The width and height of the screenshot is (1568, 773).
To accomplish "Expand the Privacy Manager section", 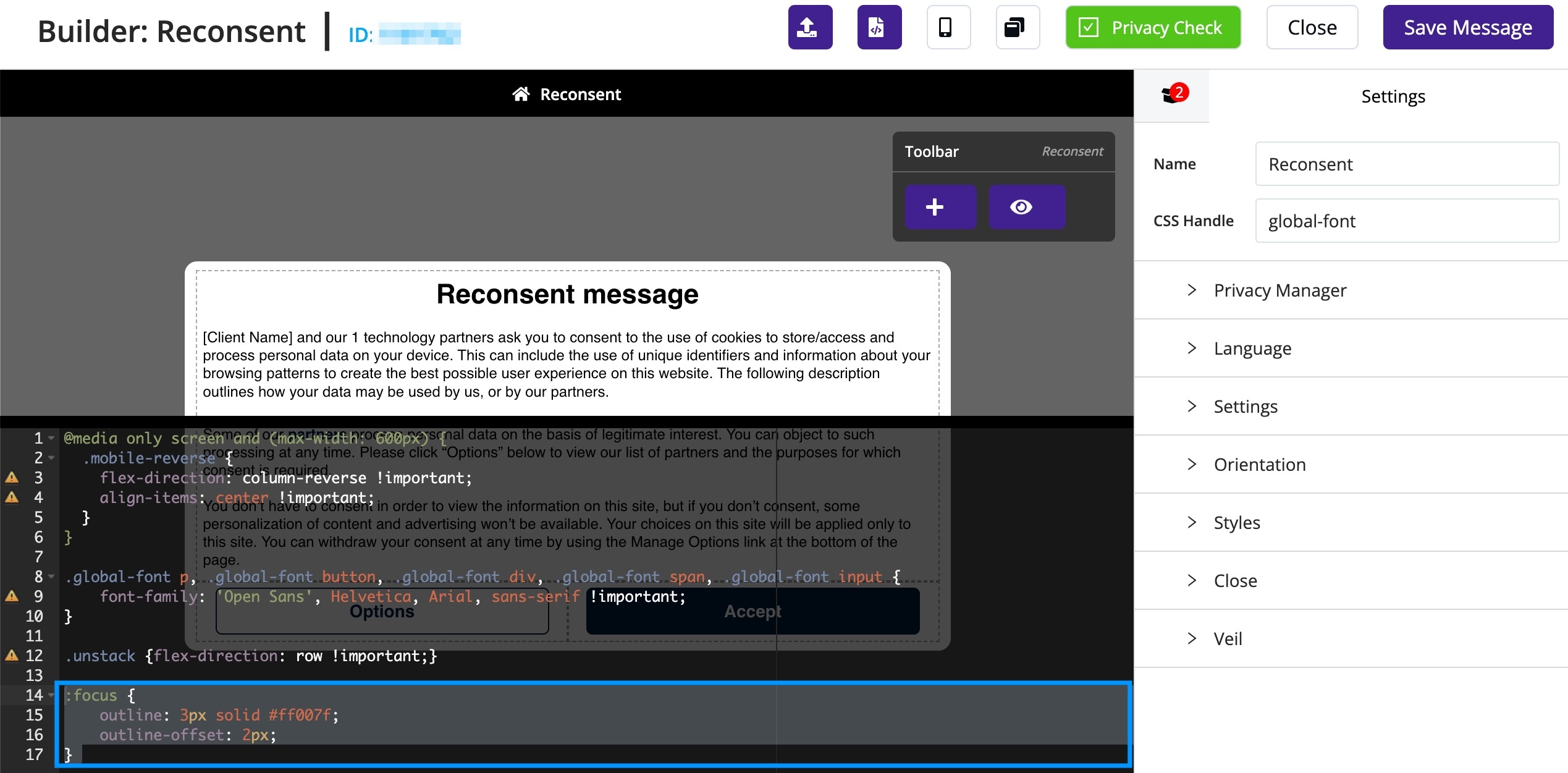I will [1351, 290].
